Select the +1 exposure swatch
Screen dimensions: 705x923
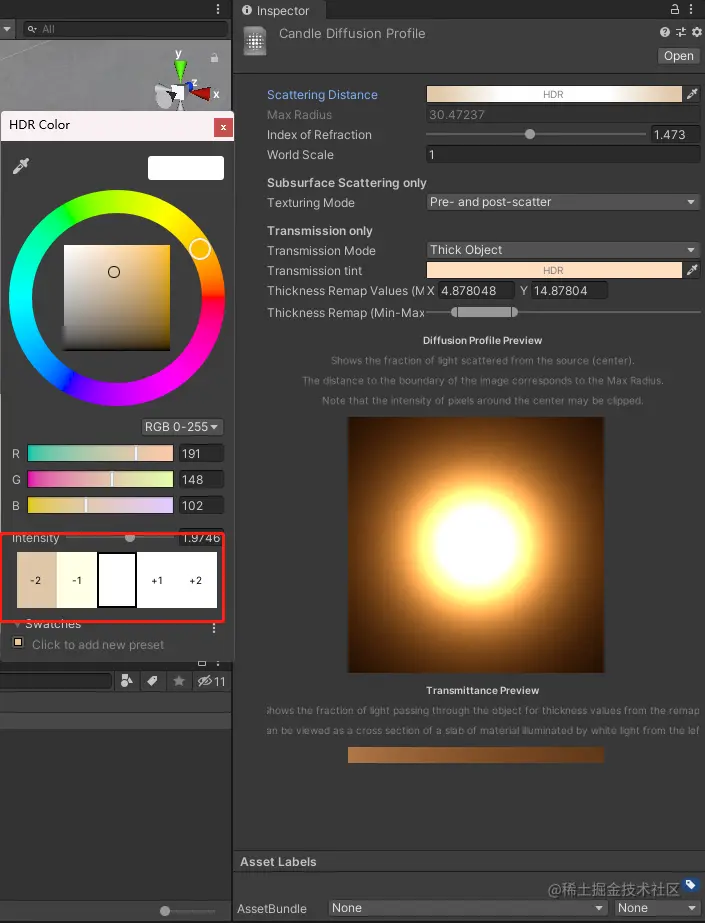157,580
